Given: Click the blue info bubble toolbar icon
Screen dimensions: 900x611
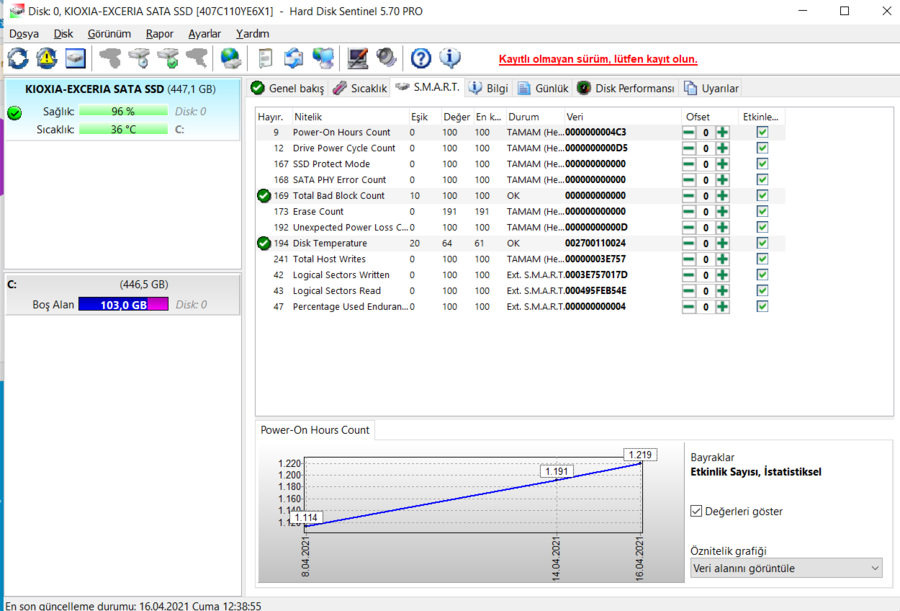Looking at the screenshot, I should coord(450,58).
